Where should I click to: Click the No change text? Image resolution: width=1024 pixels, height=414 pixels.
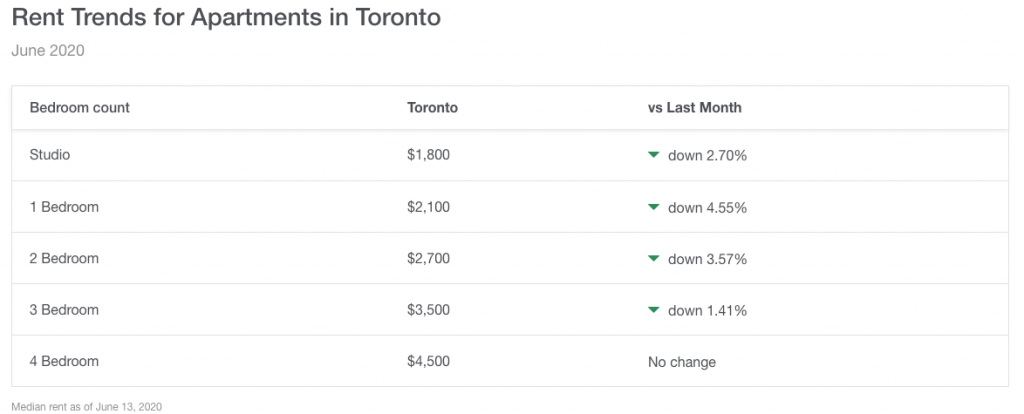(682, 362)
